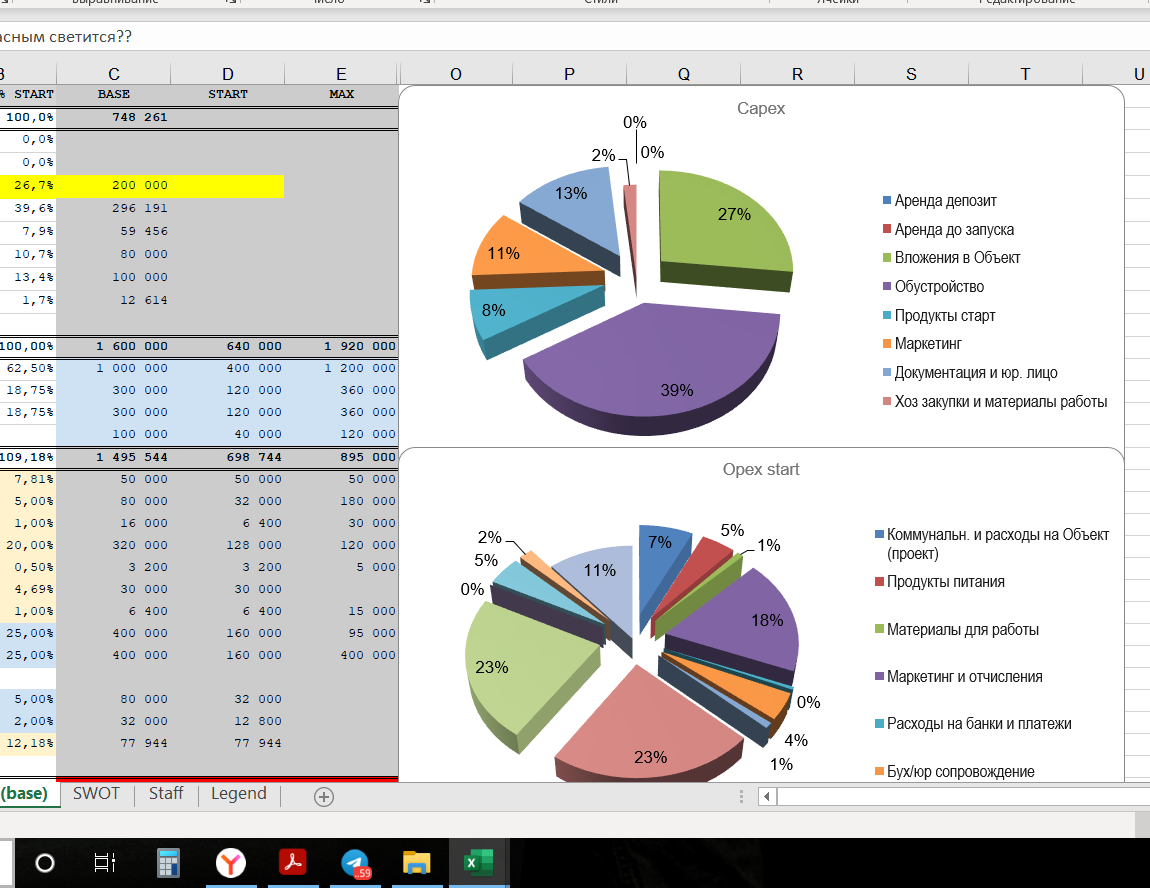Select cell with percentage 62,50%
Screen dimensions: 1150x888
coord(28,368)
